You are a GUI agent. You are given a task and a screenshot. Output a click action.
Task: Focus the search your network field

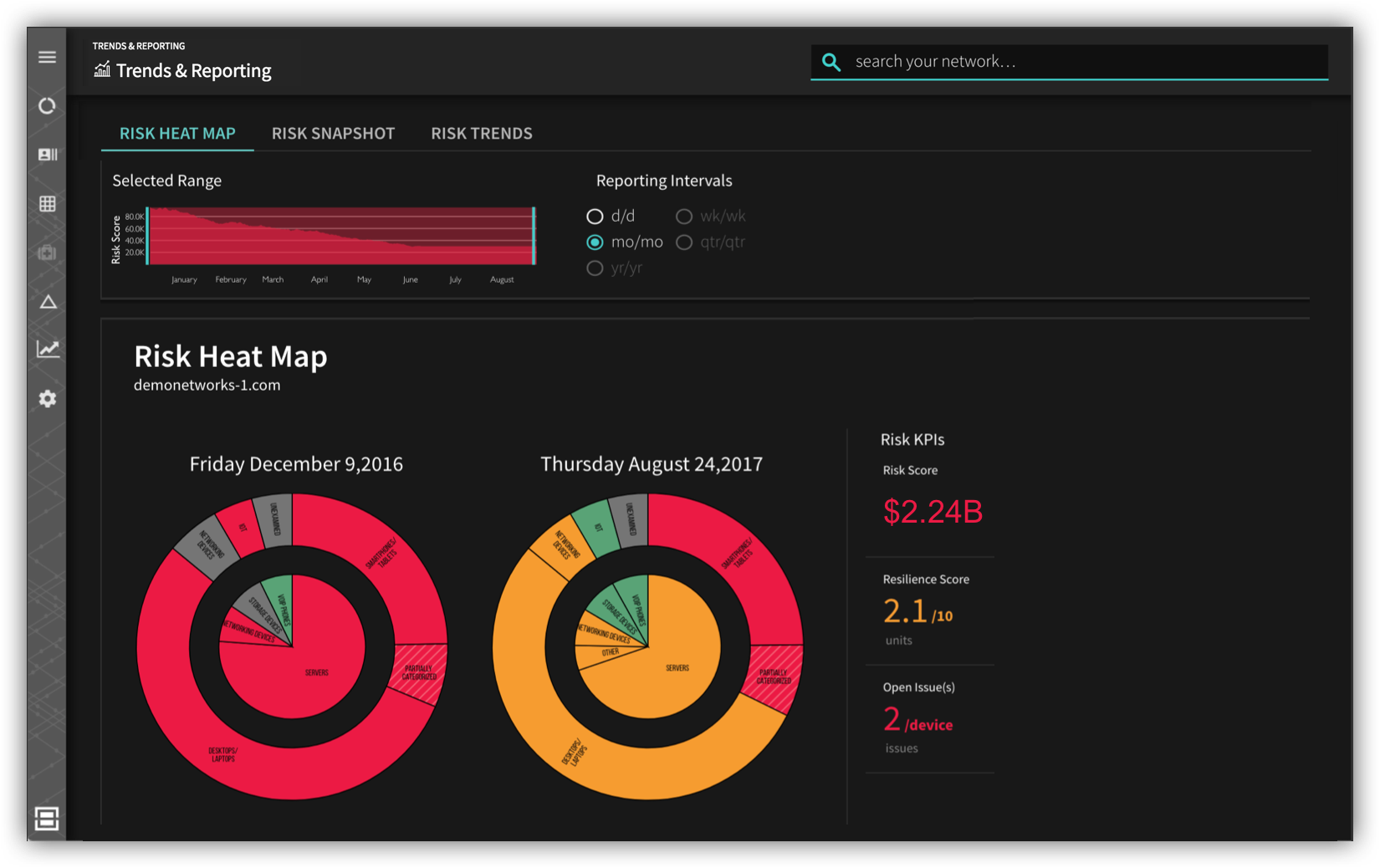point(1069,62)
